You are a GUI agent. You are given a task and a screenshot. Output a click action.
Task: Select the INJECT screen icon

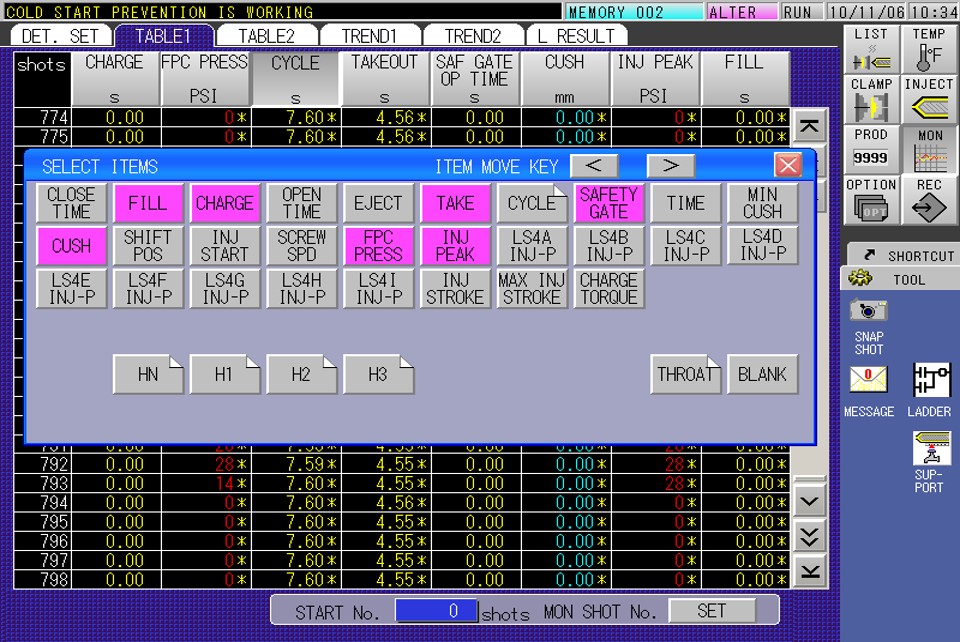(929, 97)
